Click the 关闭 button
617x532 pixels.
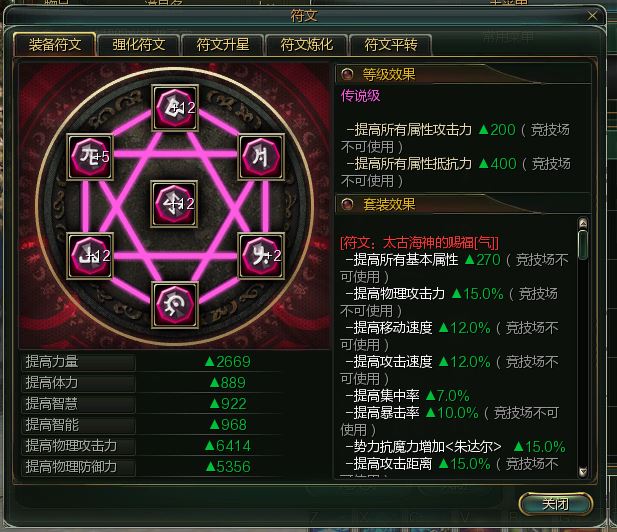pos(556,504)
